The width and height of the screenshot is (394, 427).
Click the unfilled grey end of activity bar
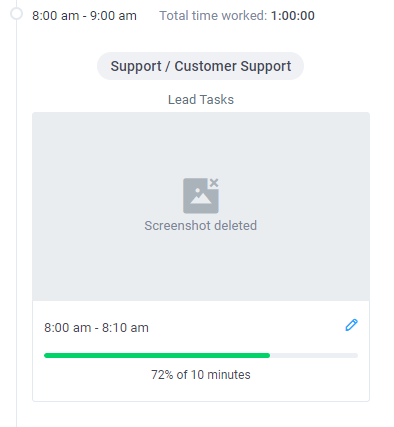pos(314,356)
